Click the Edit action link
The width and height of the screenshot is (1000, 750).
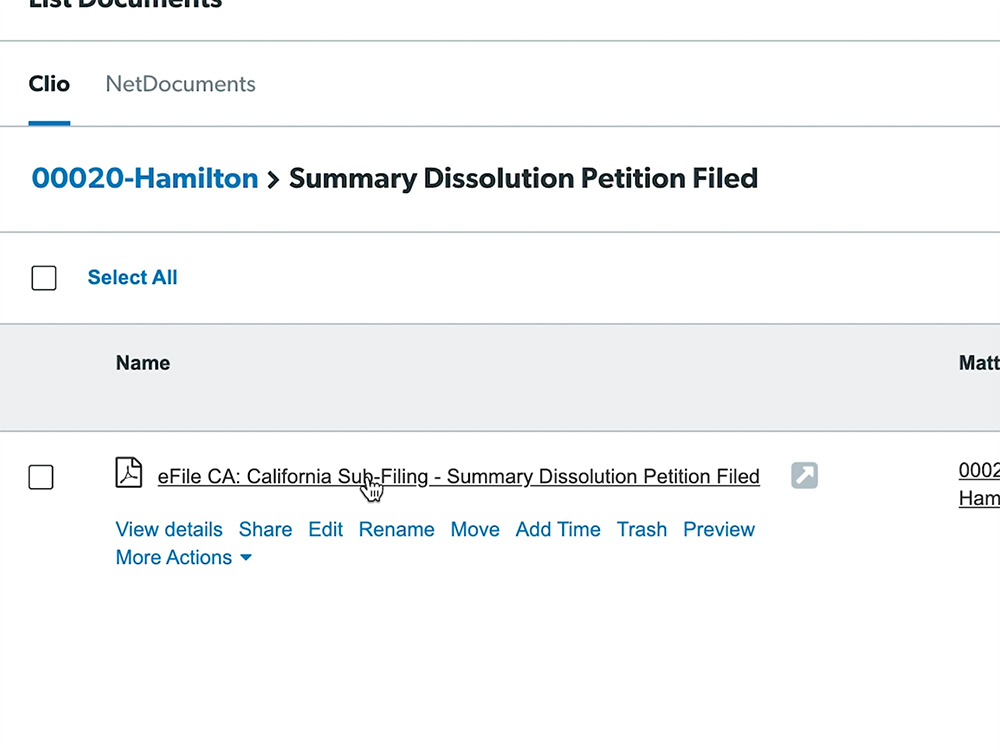pyautogui.click(x=325, y=530)
